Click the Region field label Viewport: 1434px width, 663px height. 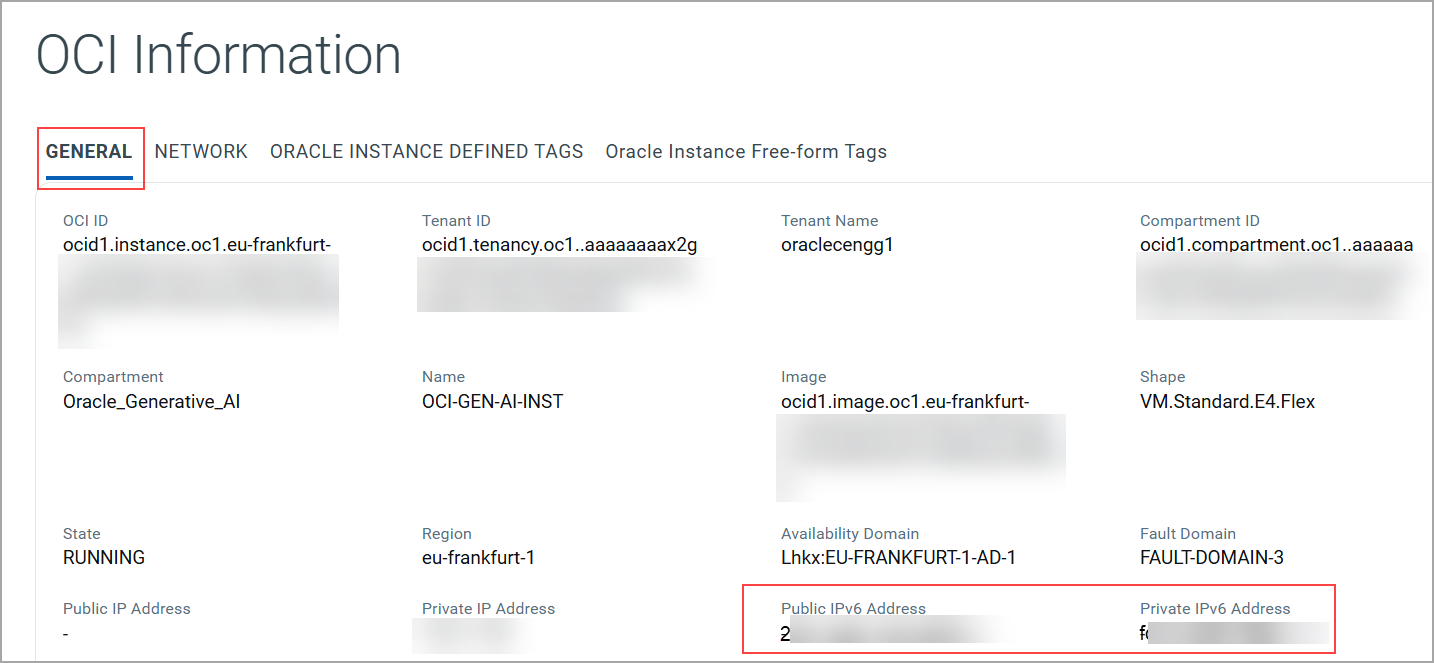pos(446,534)
